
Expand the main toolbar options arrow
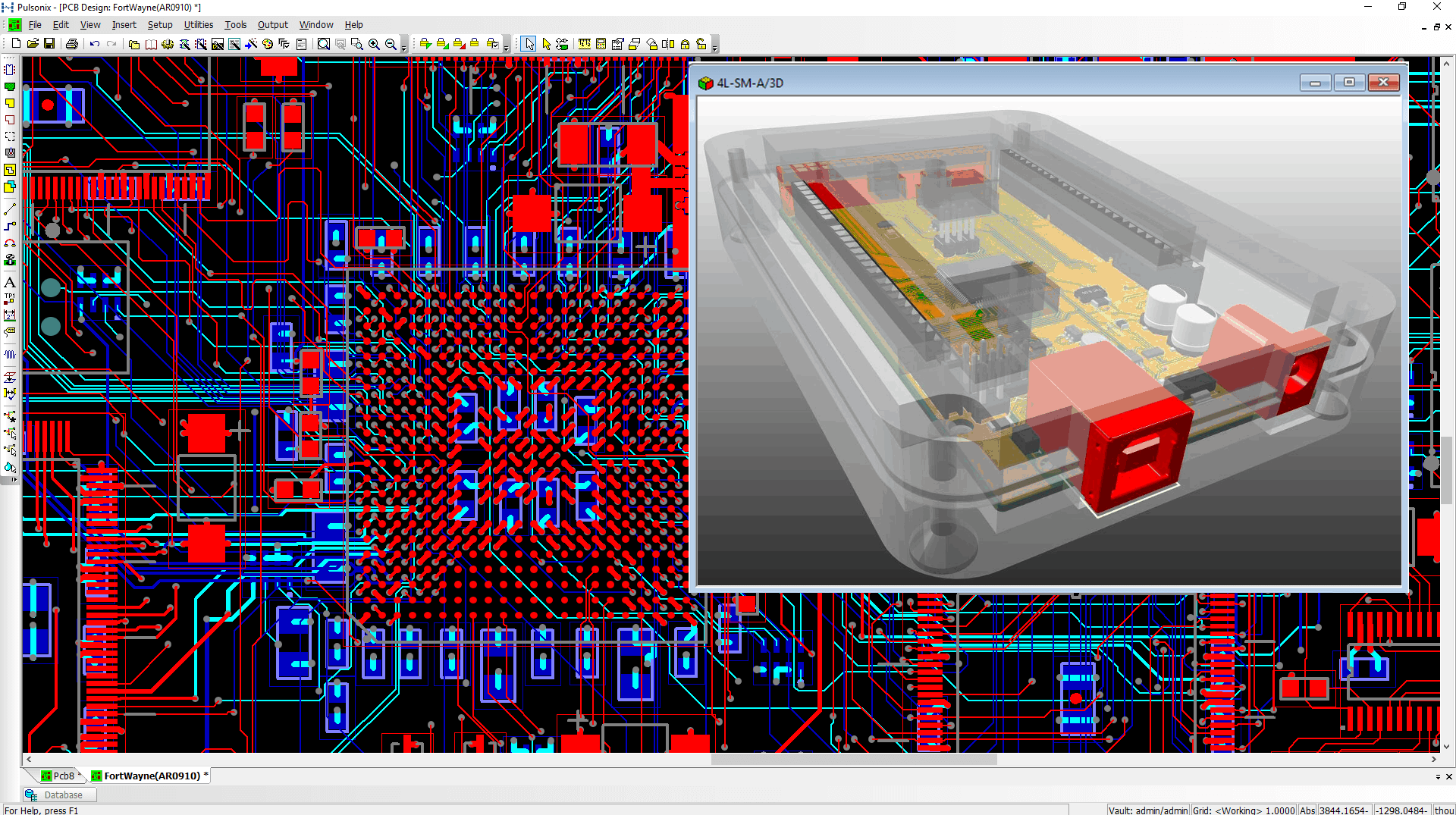404,45
